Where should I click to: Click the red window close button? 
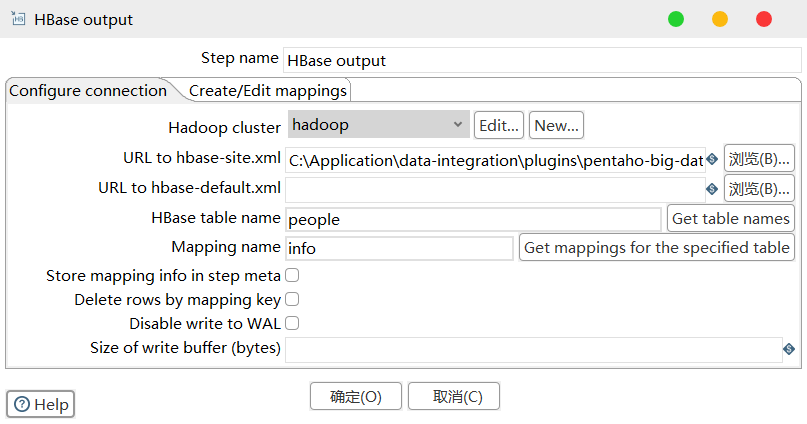point(764,19)
